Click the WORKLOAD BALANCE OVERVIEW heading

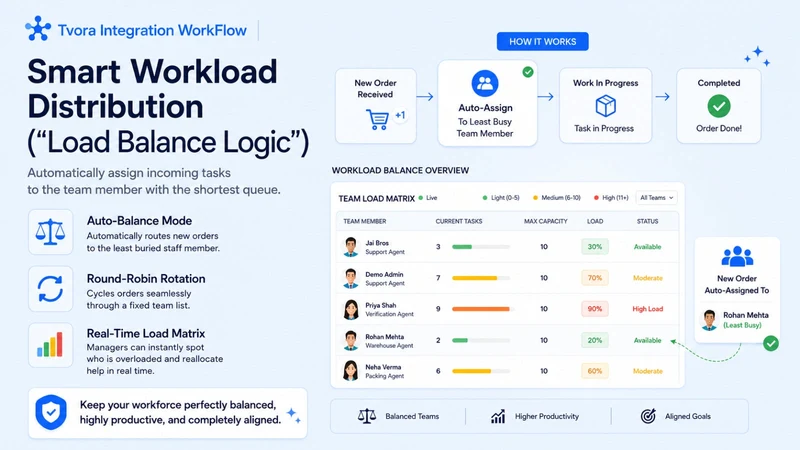tap(401, 170)
